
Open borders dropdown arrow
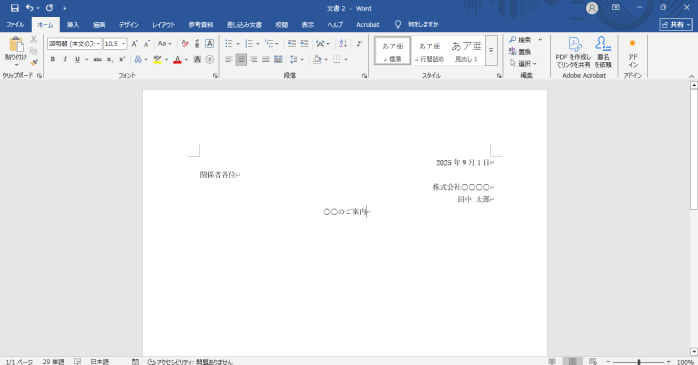(x=346, y=59)
